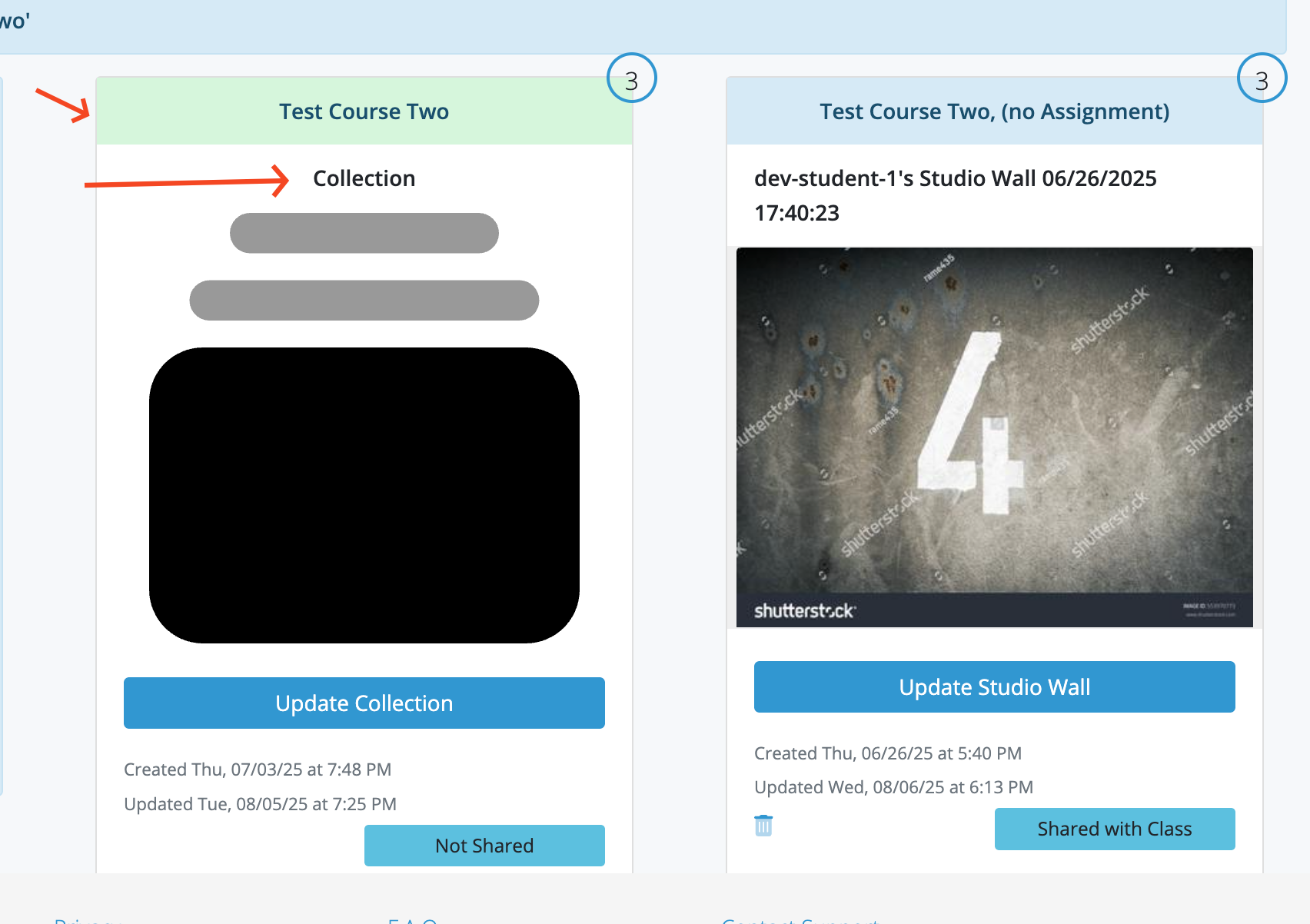Click the shorter gray placeholder bar
This screenshot has width=1310, height=924.
(364, 233)
